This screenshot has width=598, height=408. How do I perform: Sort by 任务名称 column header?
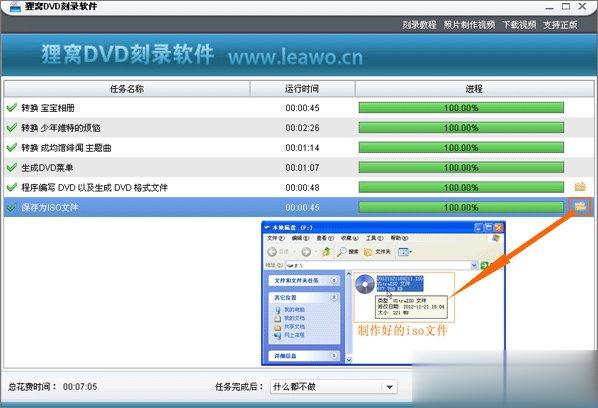(127, 89)
